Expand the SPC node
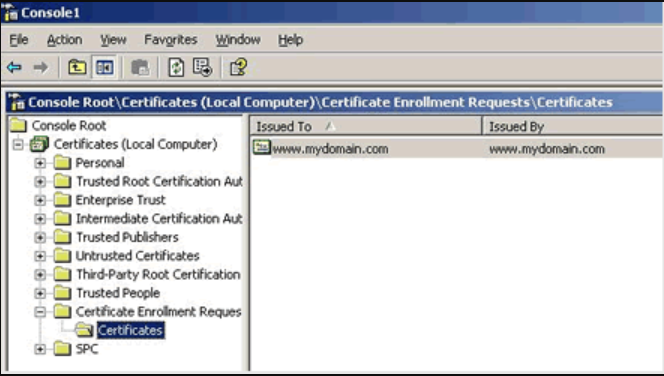 click(x=40, y=349)
